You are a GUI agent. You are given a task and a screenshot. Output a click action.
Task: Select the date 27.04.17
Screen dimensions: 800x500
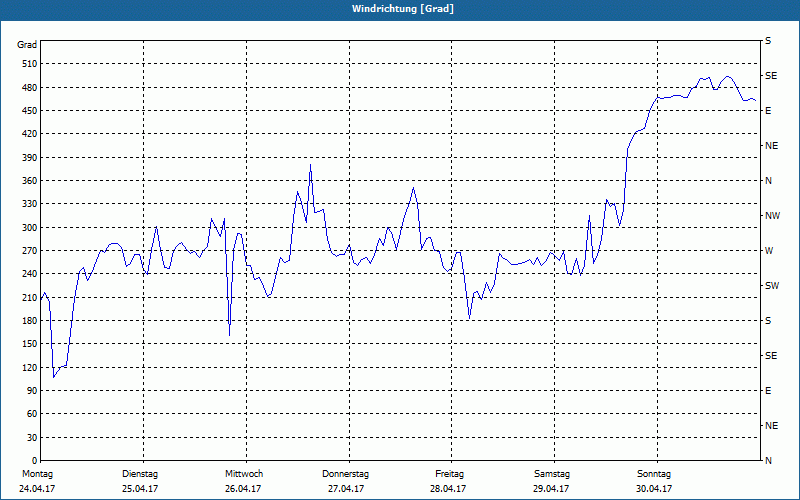pos(346,489)
